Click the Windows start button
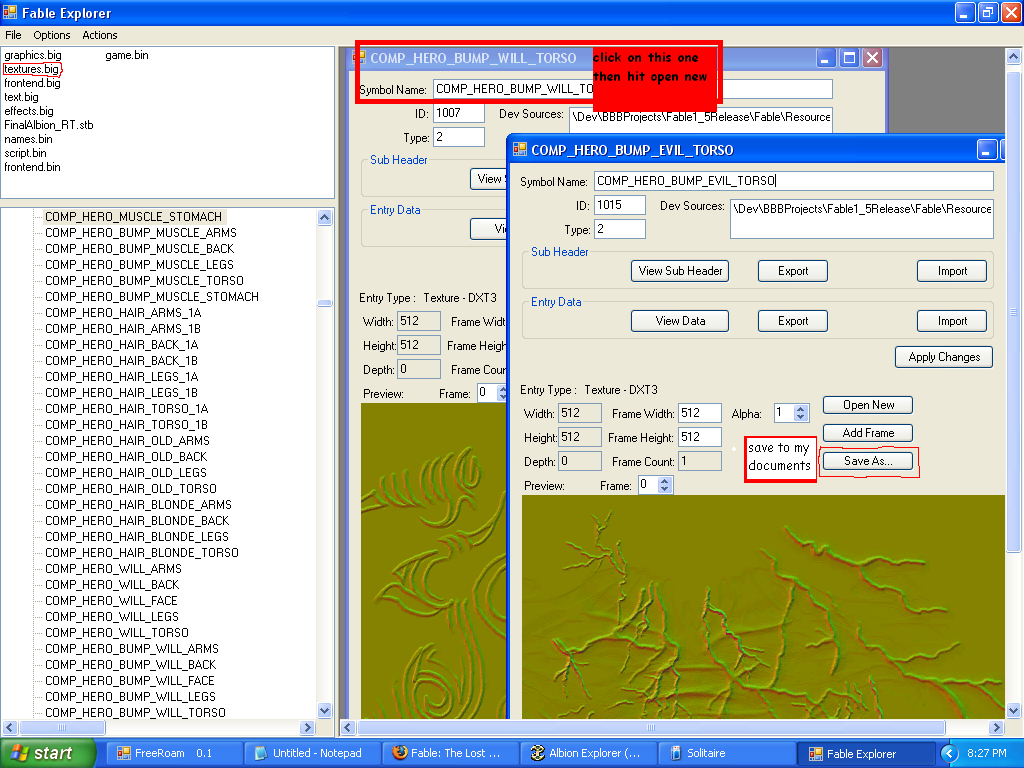 (47, 753)
